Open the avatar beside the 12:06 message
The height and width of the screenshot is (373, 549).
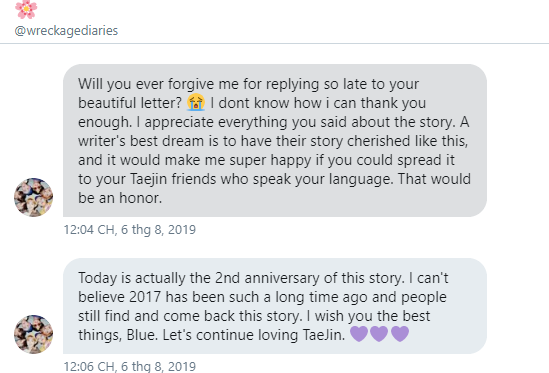coord(34,334)
